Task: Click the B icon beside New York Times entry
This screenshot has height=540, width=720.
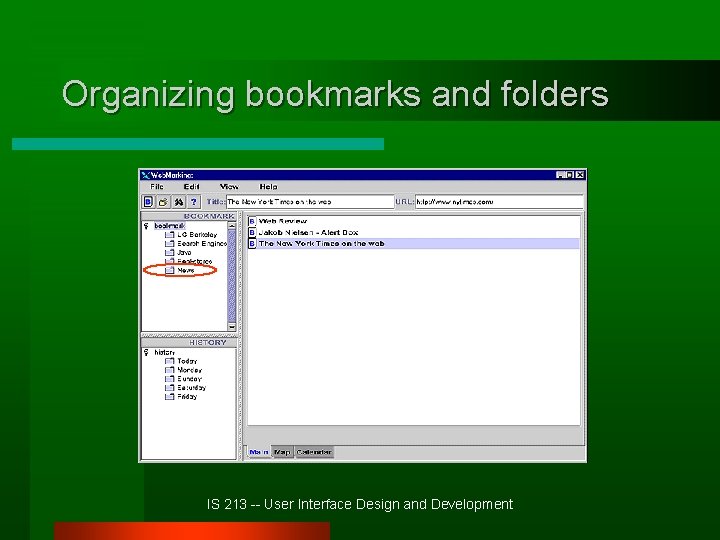Action: tap(252, 244)
